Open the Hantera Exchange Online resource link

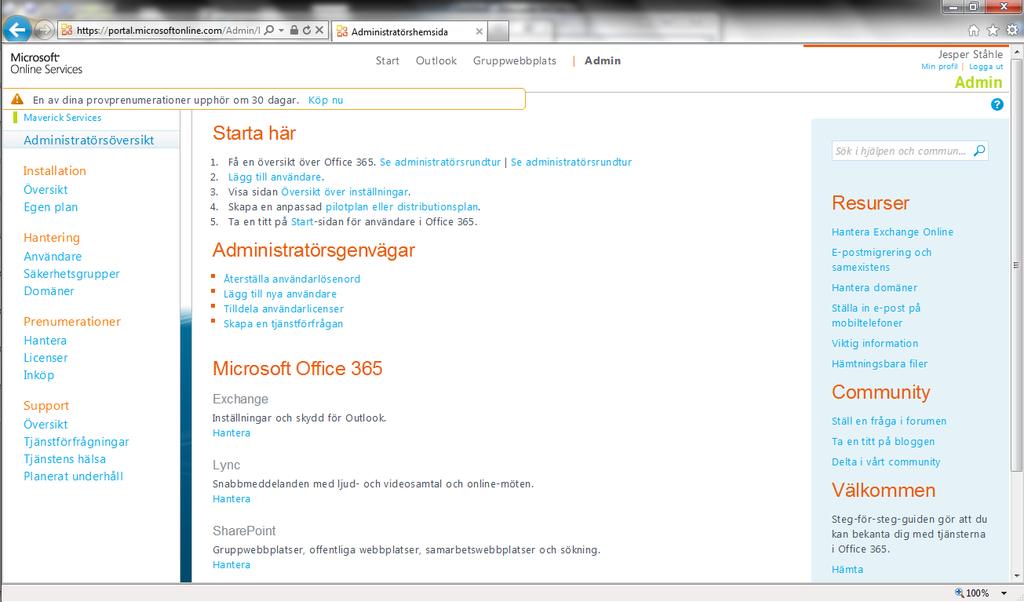tap(893, 232)
